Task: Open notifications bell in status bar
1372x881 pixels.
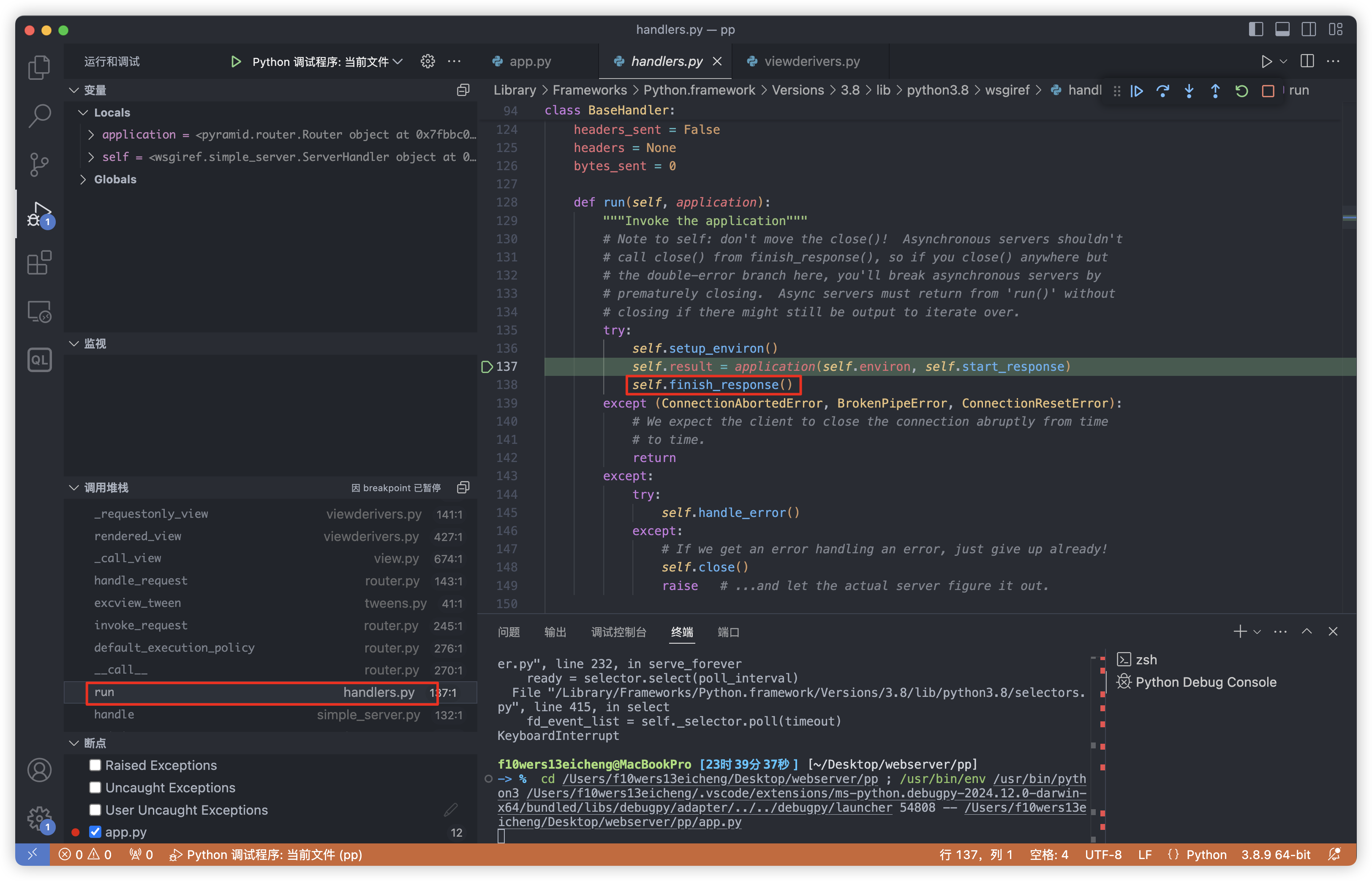Action: (x=1334, y=854)
